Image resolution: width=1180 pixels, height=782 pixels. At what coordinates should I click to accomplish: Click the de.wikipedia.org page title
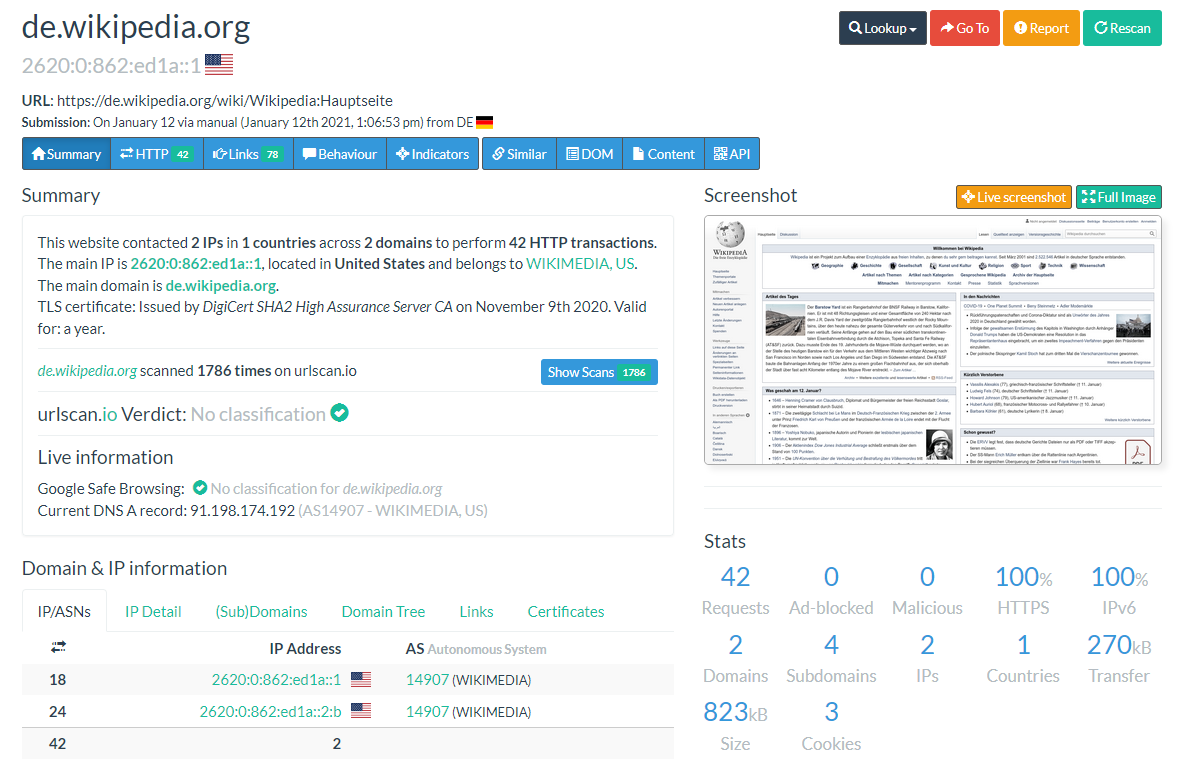(135, 26)
